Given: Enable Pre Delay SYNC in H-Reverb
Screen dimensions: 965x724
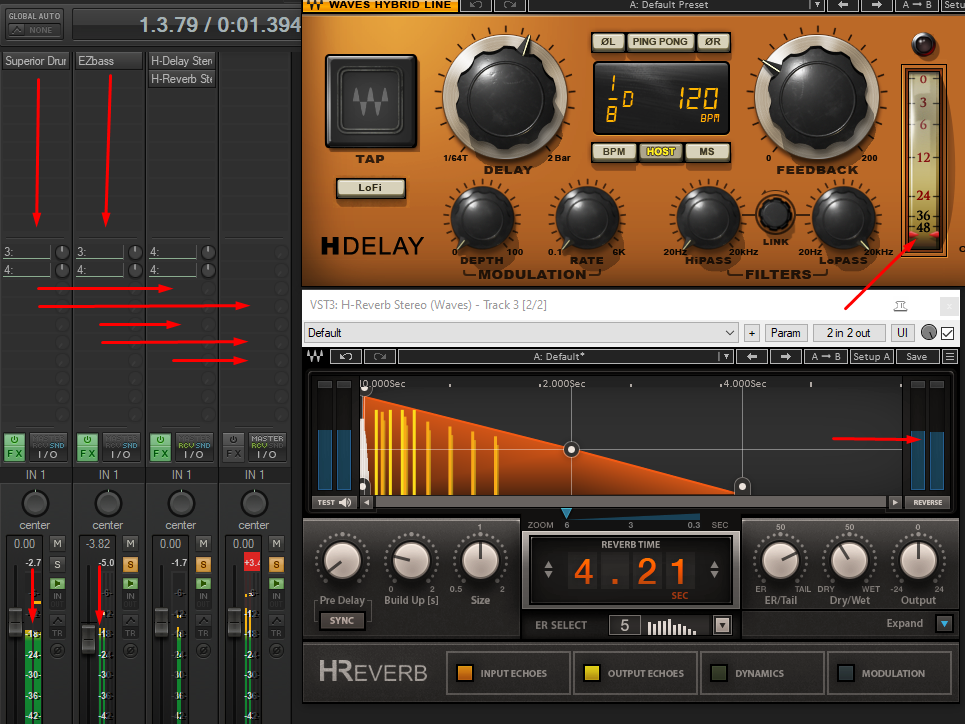Looking at the screenshot, I should pyautogui.click(x=342, y=621).
